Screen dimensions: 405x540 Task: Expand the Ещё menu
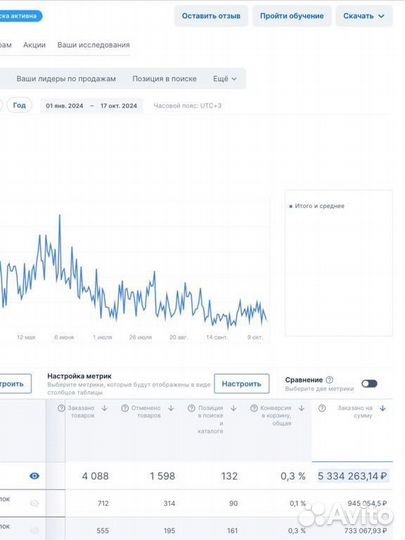pos(225,79)
